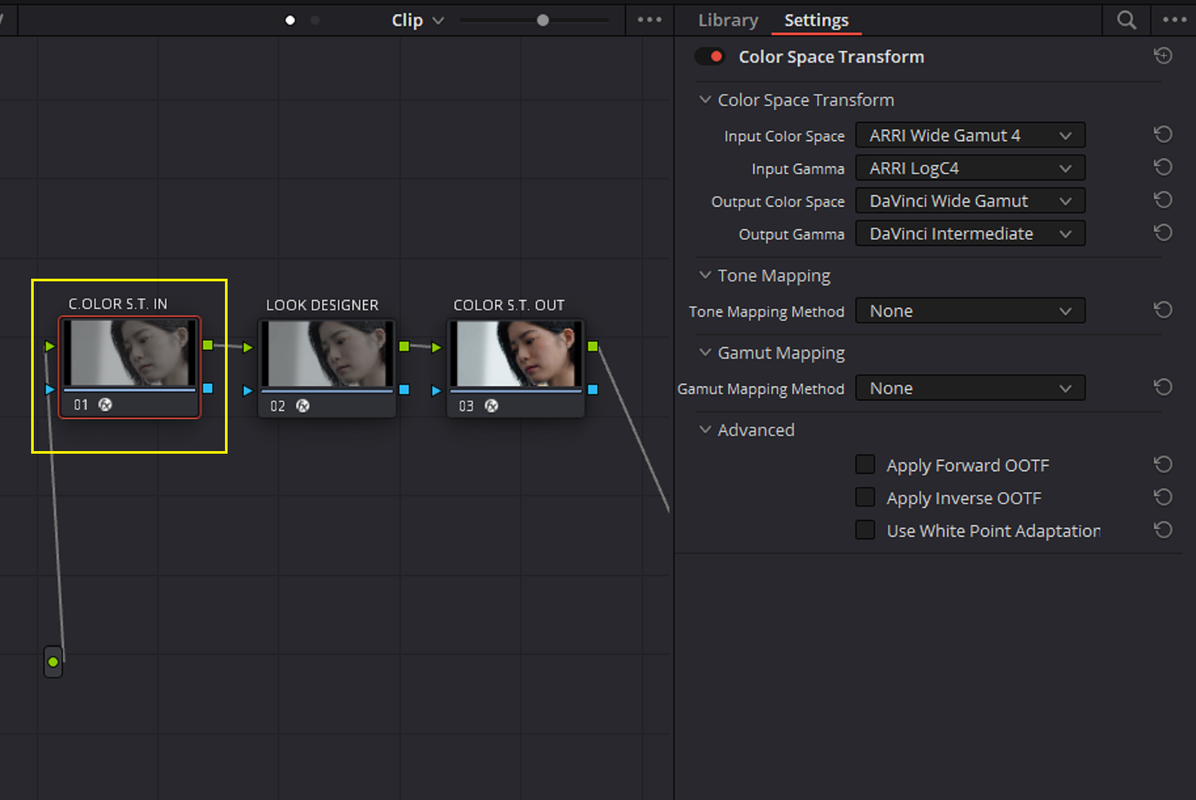Enable Use White Point Adaptation checkbox

click(x=865, y=530)
